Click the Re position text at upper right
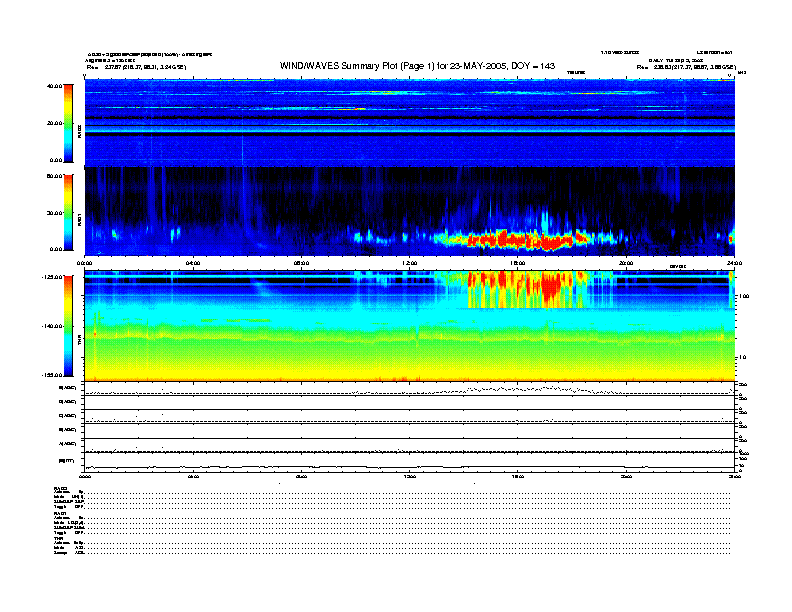Image resolution: width=792 pixels, height=612 pixels. (686, 67)
